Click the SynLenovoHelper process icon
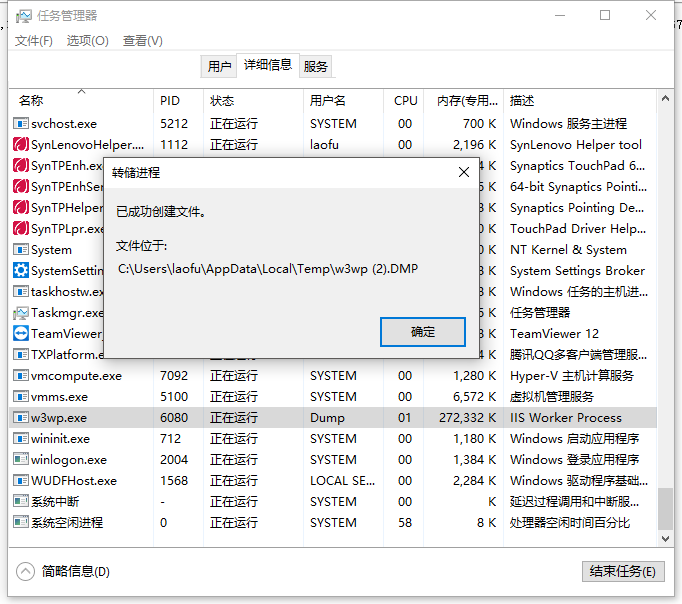This screenshot has width=682, height=604. pyautogui.click(x=20, y=144)
